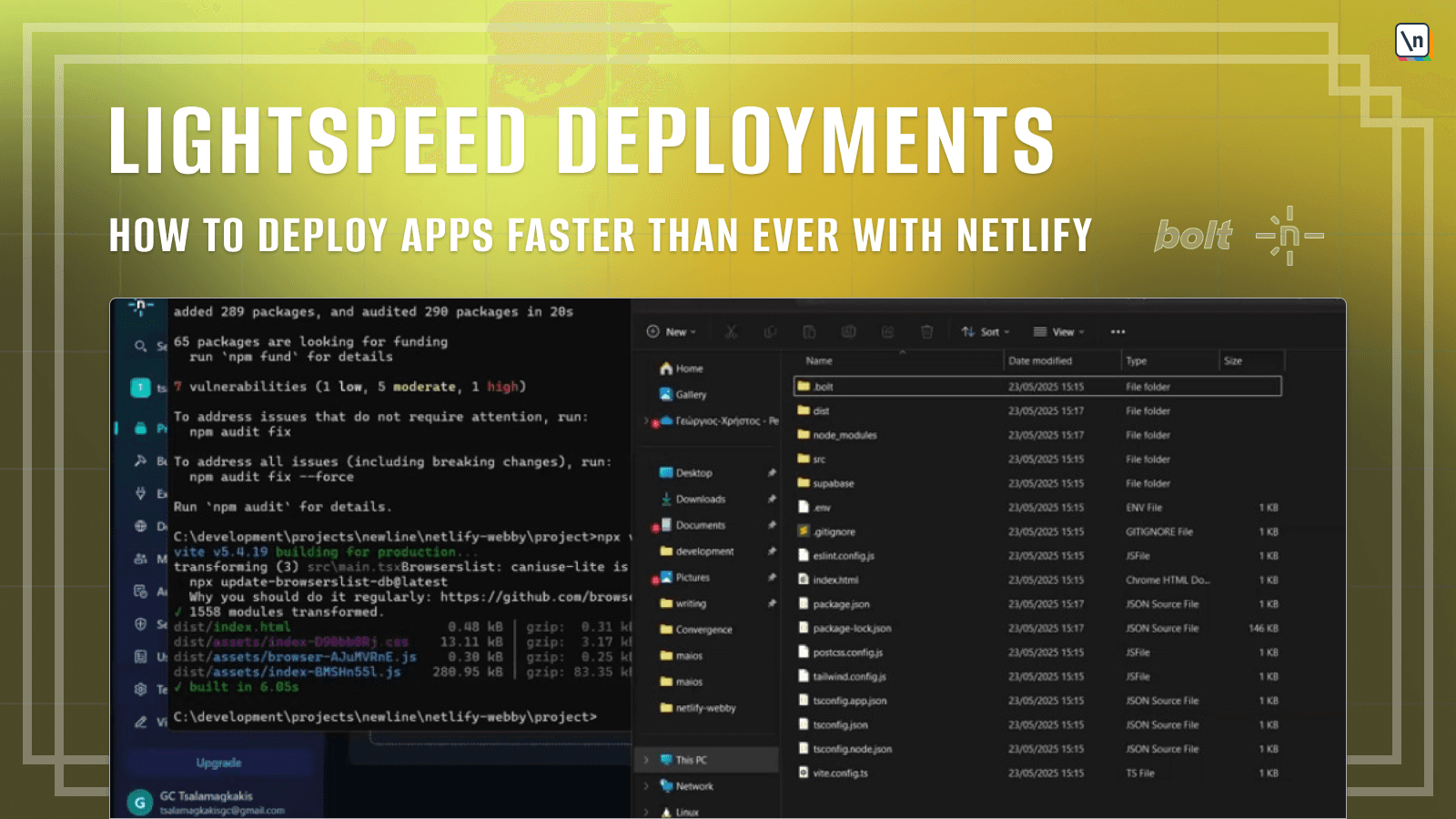The image size is (1456, 819).
Task: Open the View dropdown menu
Action: tap(1058, 332)
